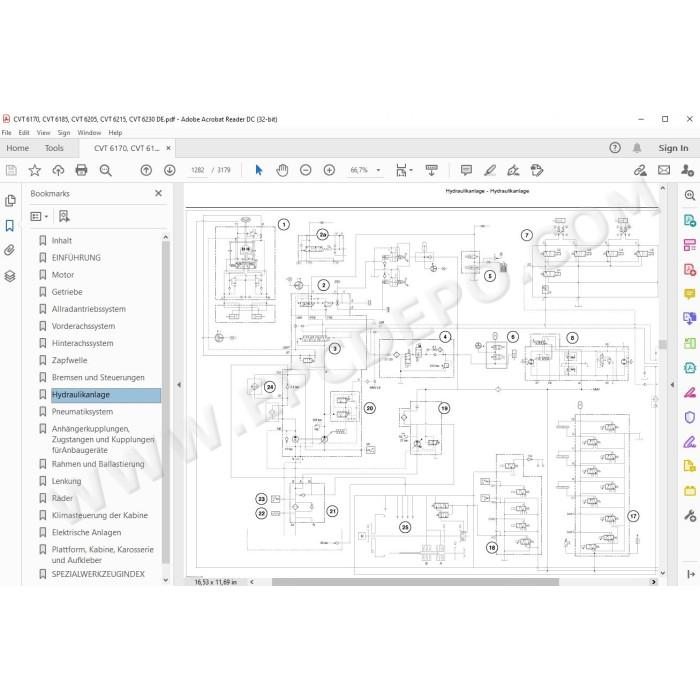Collapse the left navigation pane arrow
Viewport: 700px width, 700px height.
(179, 384)
